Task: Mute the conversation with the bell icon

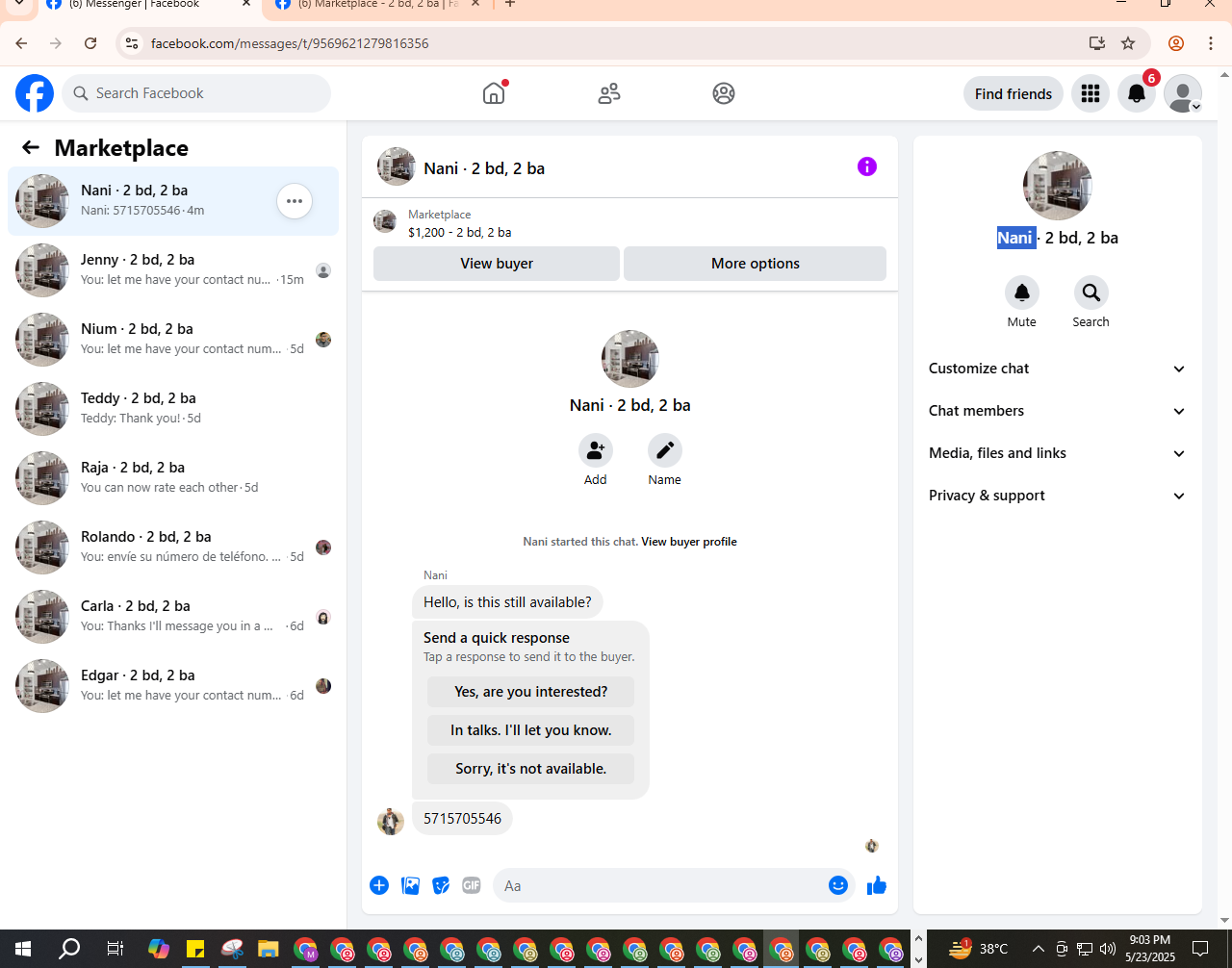Action: coord(1022,293)
